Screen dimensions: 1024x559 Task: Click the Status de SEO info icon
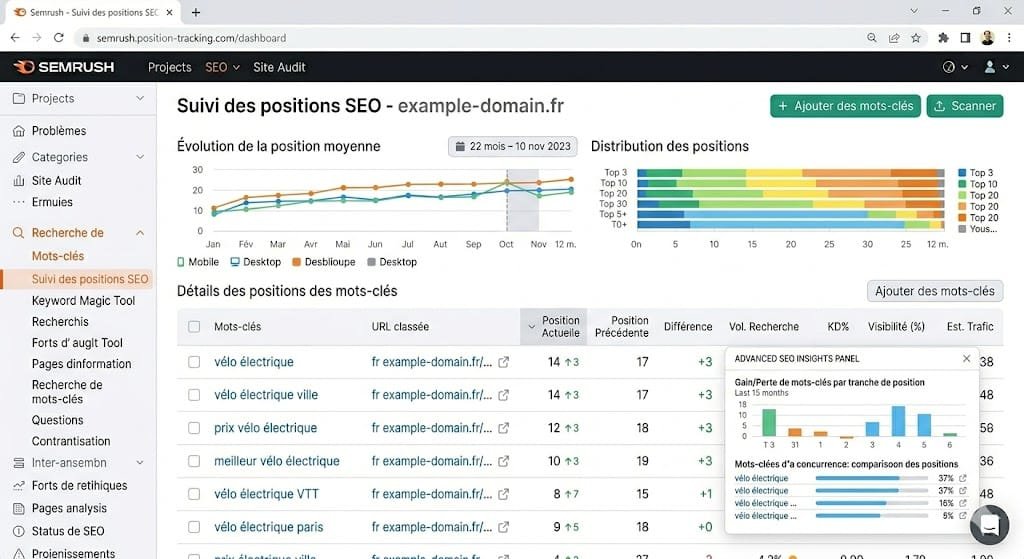point(19,531)
